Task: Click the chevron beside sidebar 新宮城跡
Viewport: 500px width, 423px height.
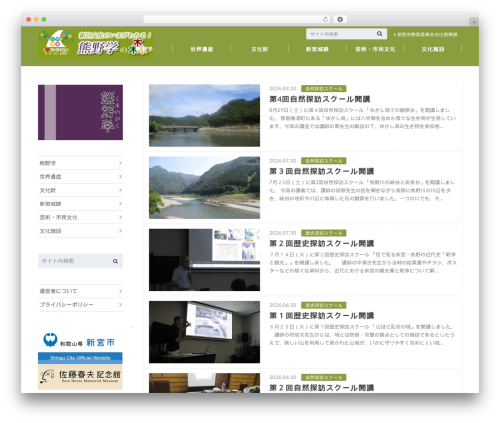Action: point(120,204)
